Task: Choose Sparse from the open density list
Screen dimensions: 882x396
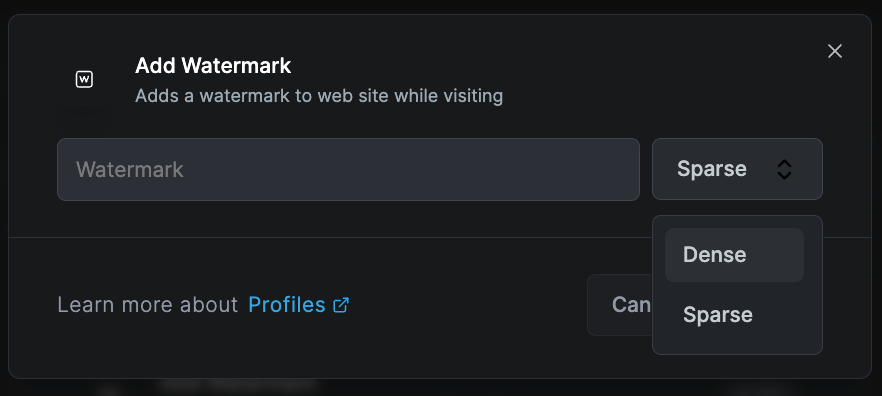Action: (718, 314)
